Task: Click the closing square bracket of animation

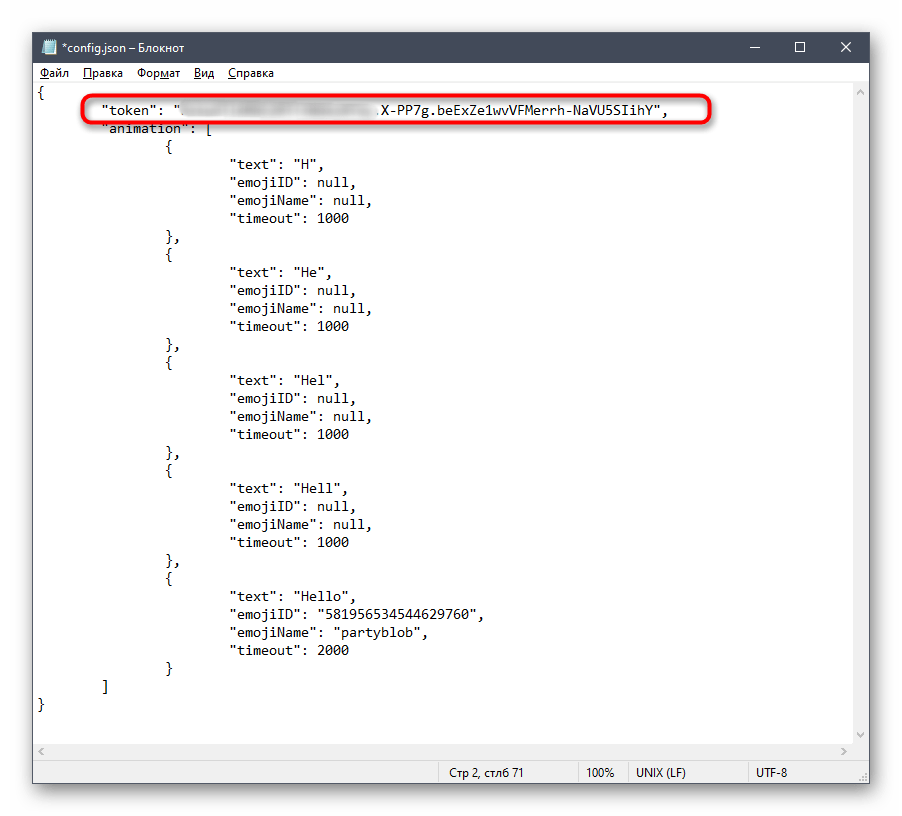Action: 105,687
